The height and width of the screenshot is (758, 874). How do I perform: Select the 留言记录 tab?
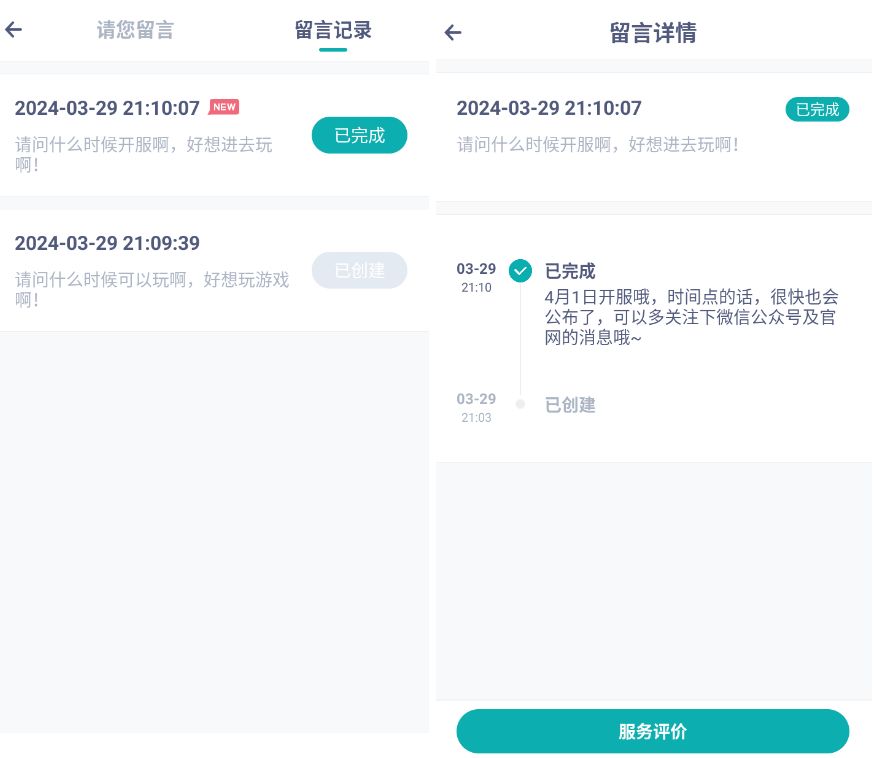tap(333, 30)
